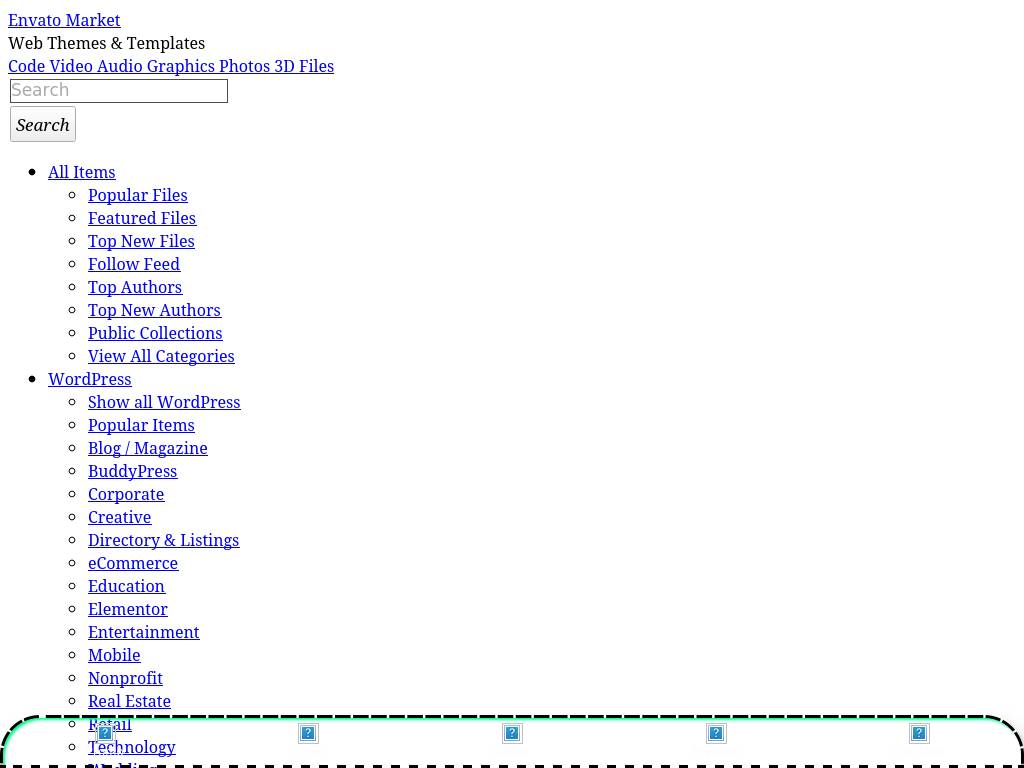The height and width of the screenshot is (768, 1024).
Task: Select Popular Files
Action: [x=138, y=195]
